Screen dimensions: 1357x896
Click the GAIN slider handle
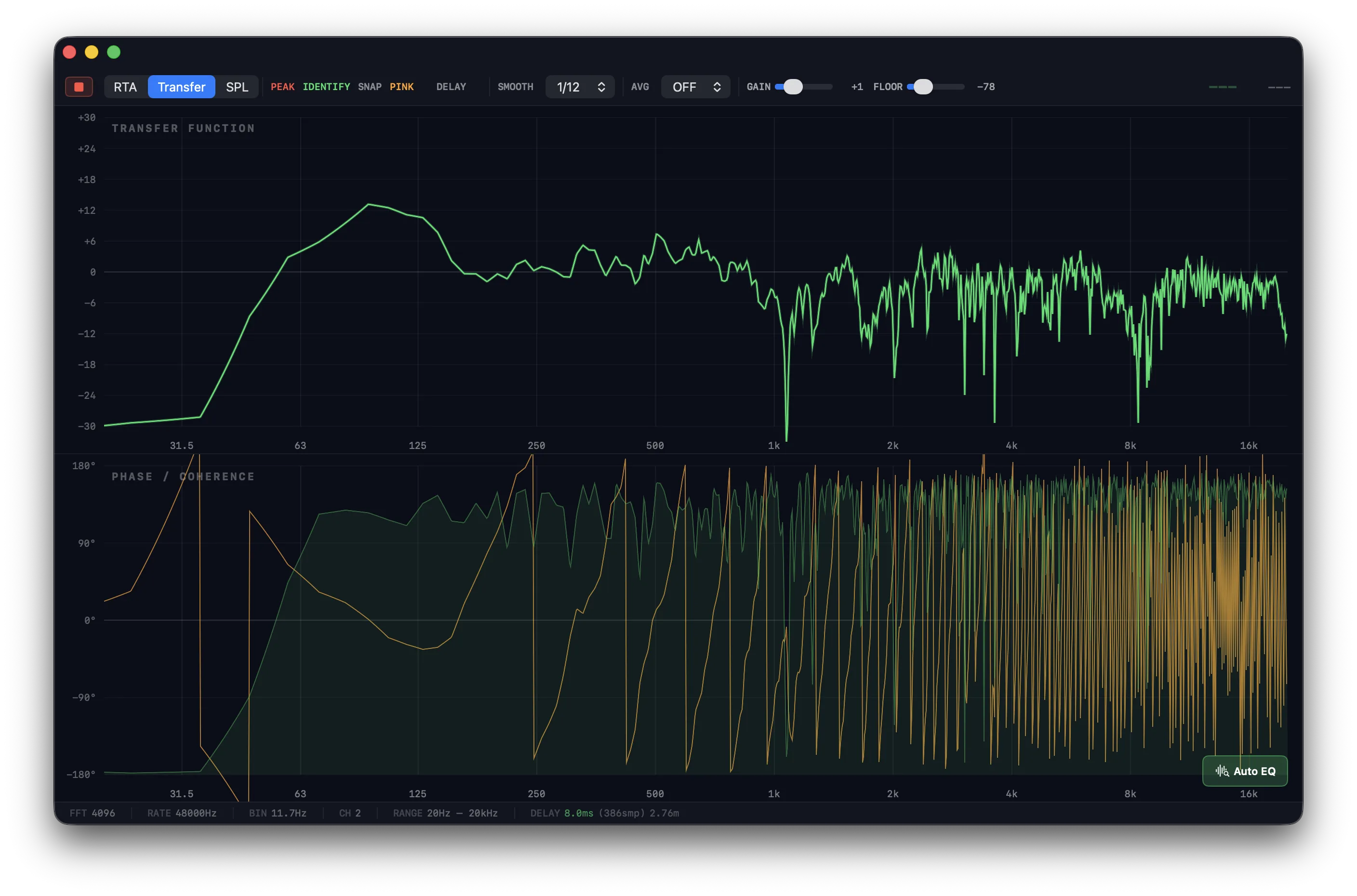click(x=792, y=87)
